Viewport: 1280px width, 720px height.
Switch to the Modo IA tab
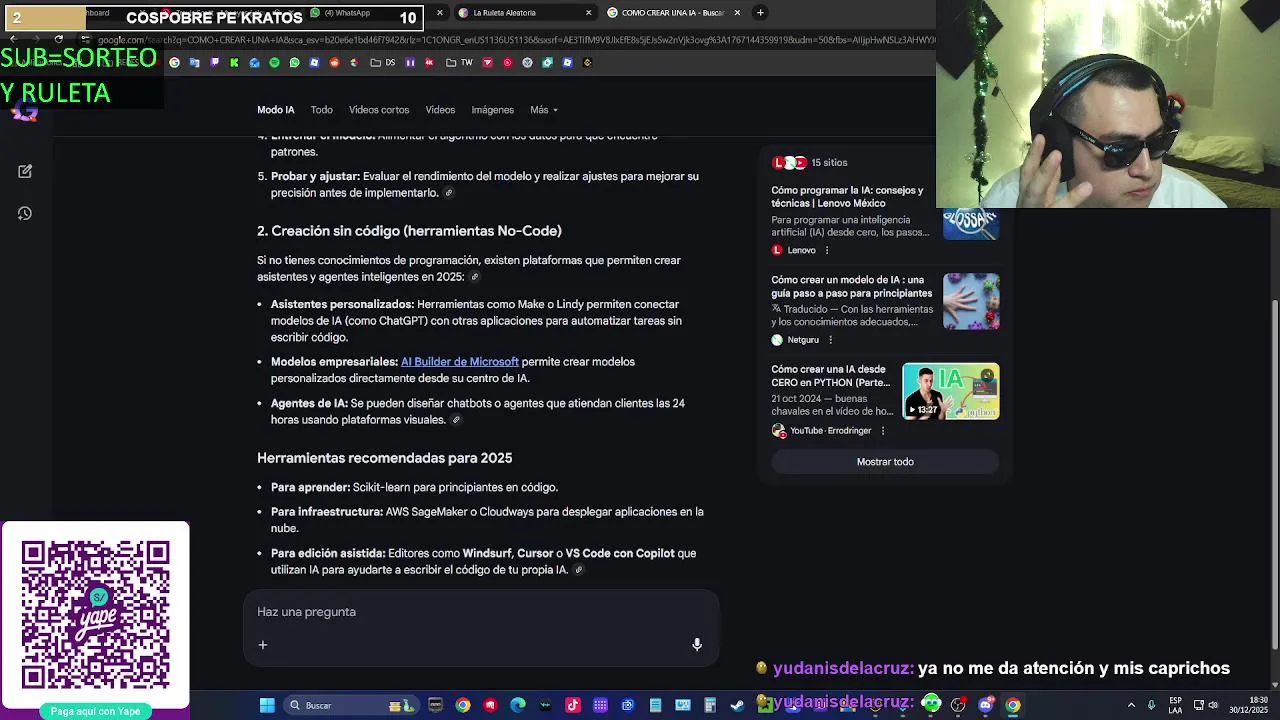(x=276, y=110)
